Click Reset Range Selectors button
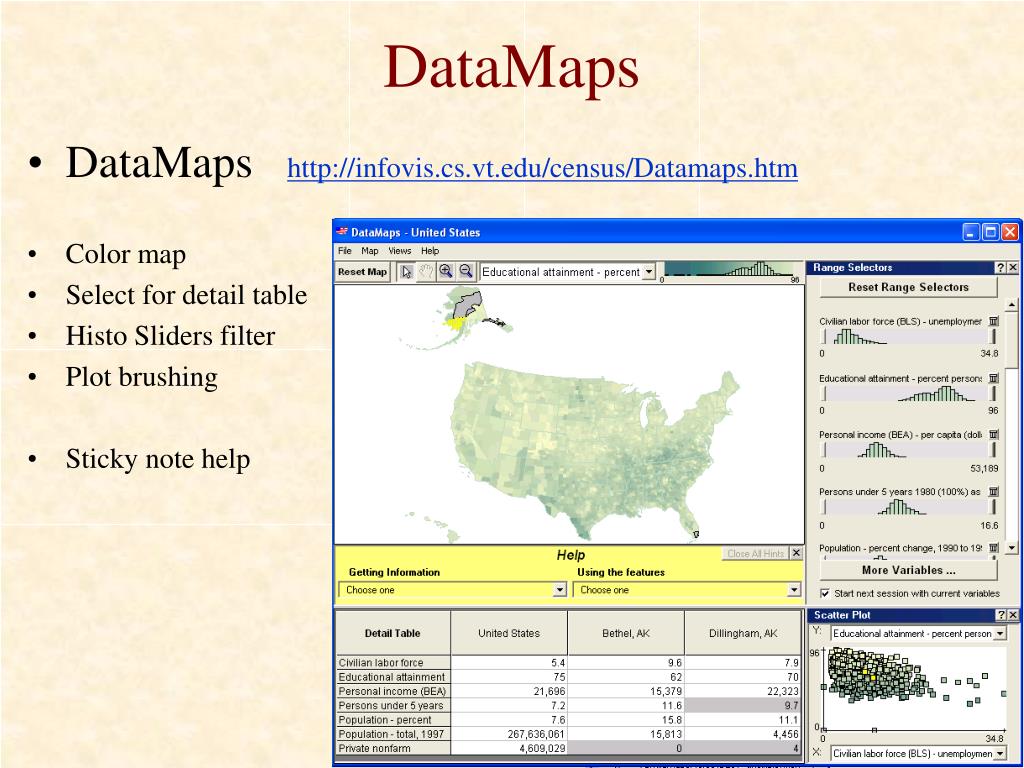Viewport: 1024px width, 768px height. pos(908,287)
